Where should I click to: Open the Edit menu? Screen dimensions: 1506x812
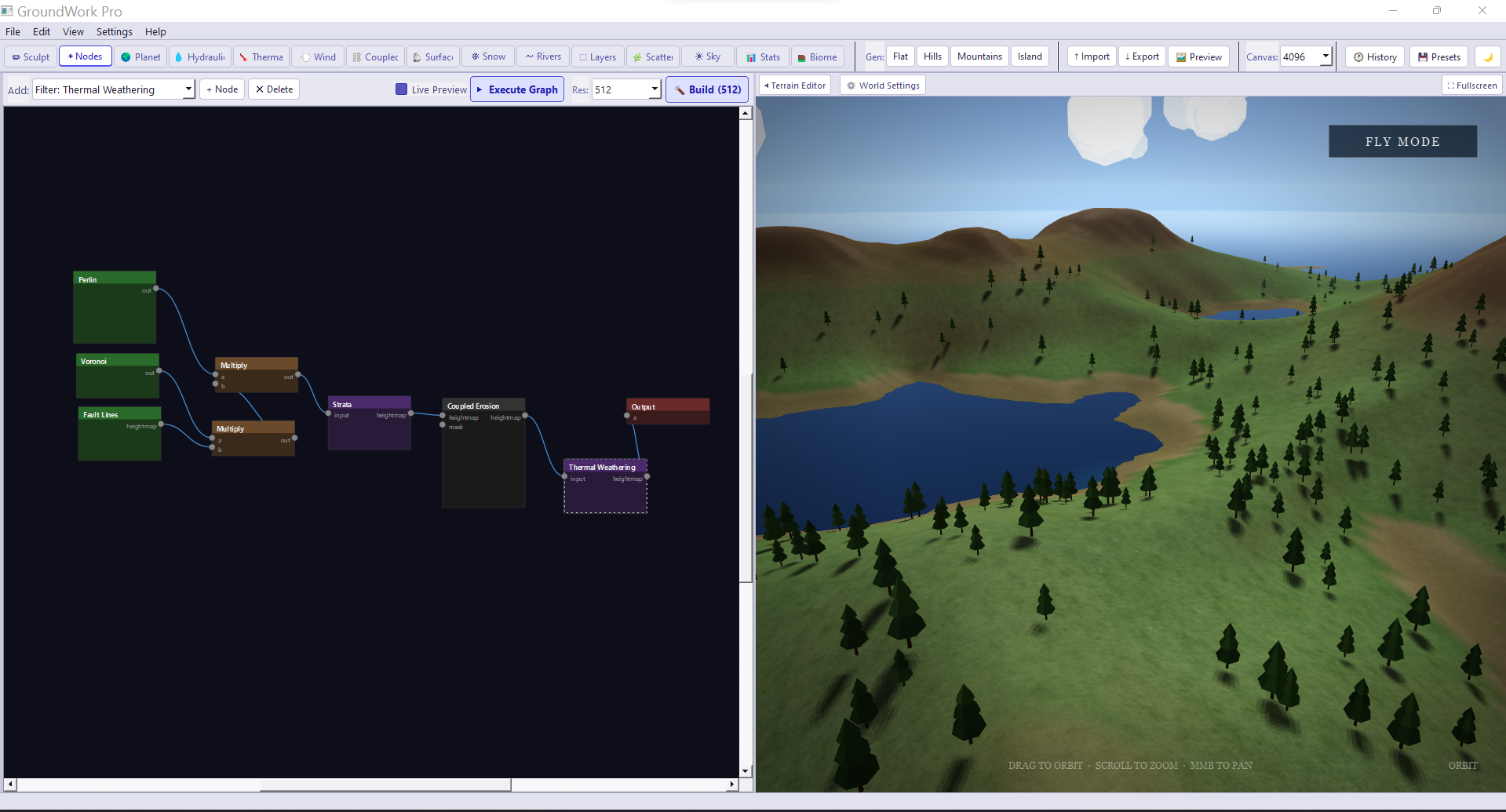42,31
